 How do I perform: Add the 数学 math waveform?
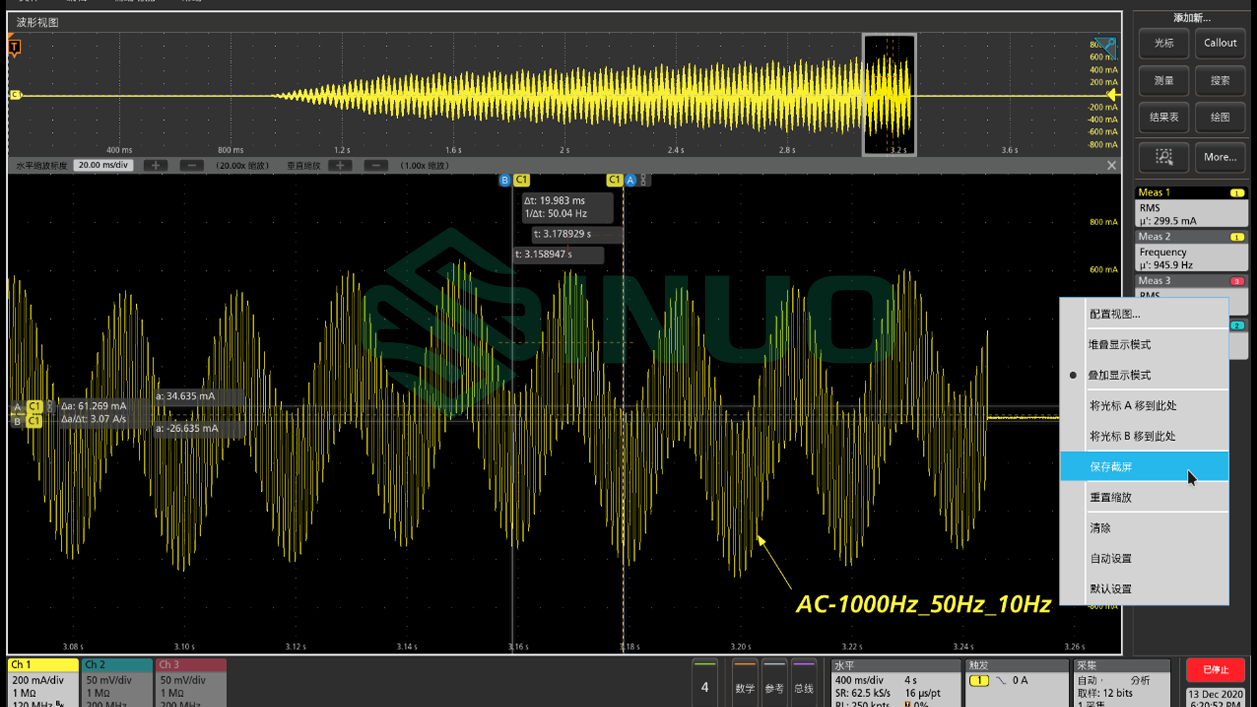pyautogui.click(x=745, y=680)
